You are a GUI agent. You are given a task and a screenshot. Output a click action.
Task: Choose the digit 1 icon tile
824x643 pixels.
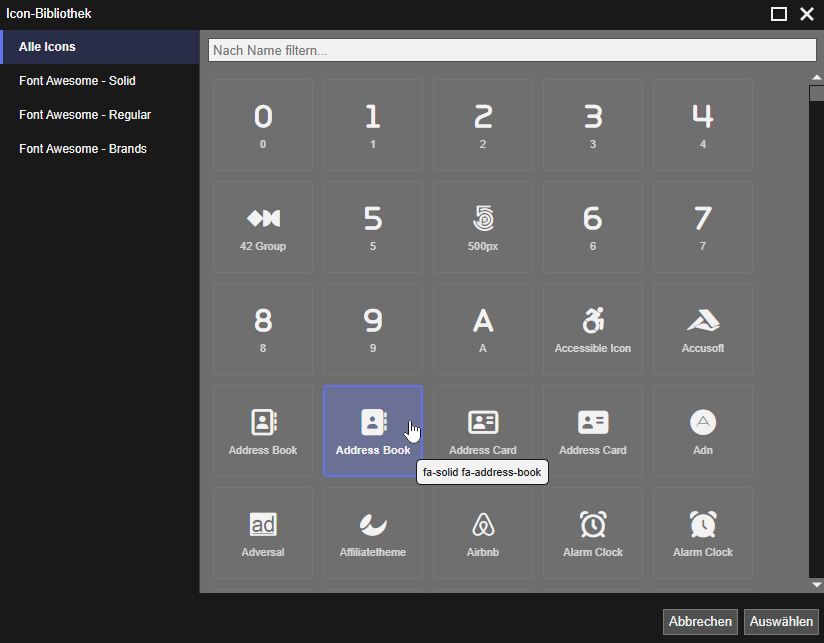[x=373, y=125]
